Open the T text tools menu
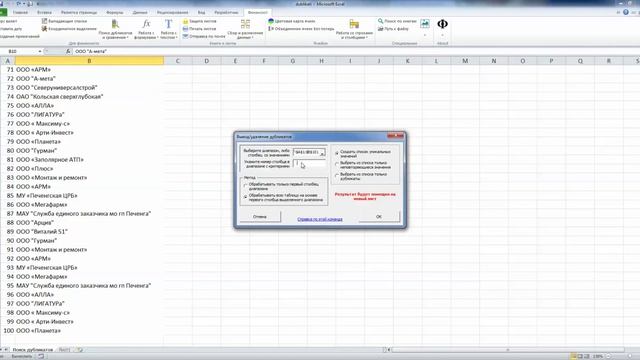640x360 pixels. click(168, 29)
